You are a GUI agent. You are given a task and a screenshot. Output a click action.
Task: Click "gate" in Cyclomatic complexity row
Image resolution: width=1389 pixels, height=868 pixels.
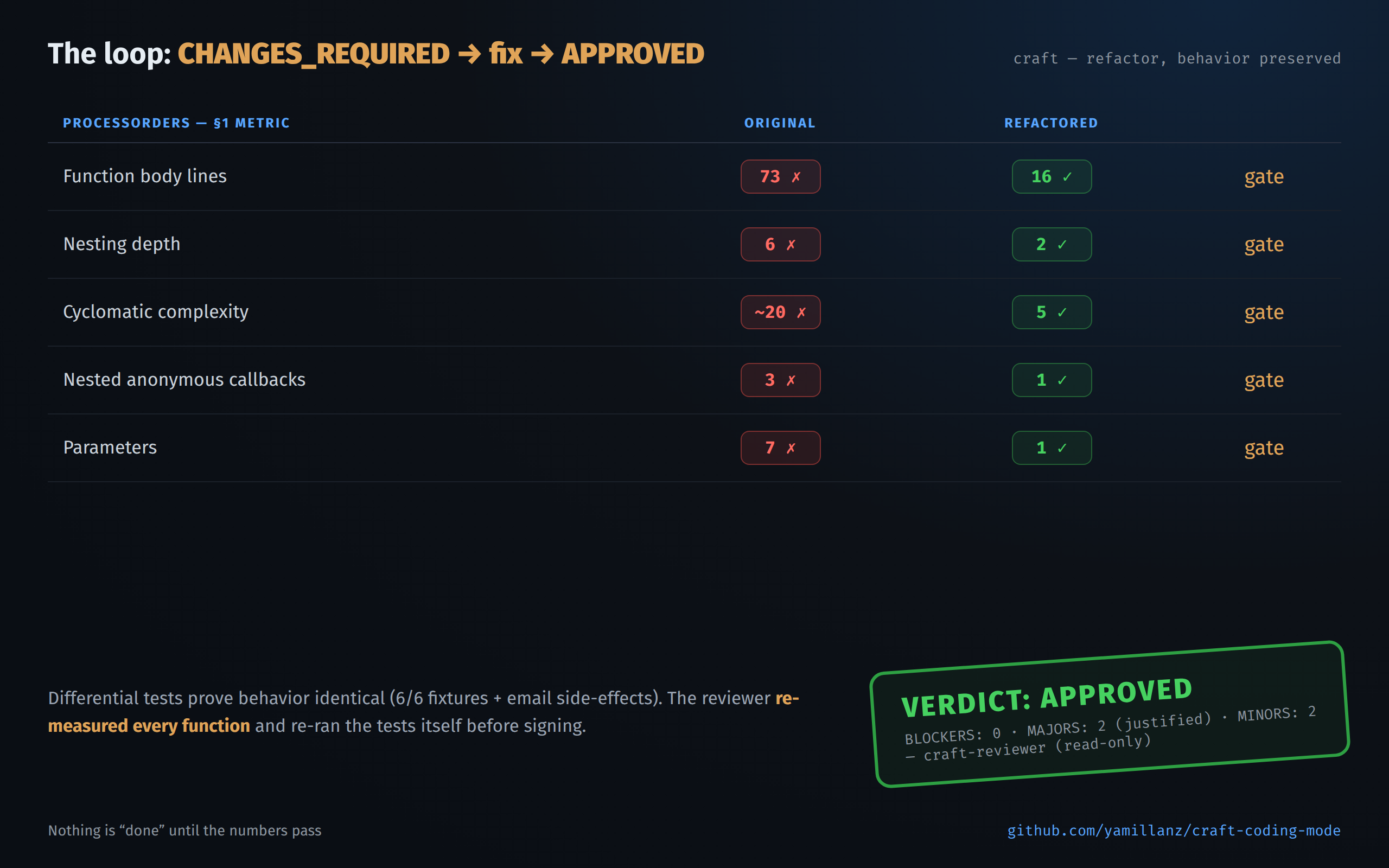click(1264, 313)
